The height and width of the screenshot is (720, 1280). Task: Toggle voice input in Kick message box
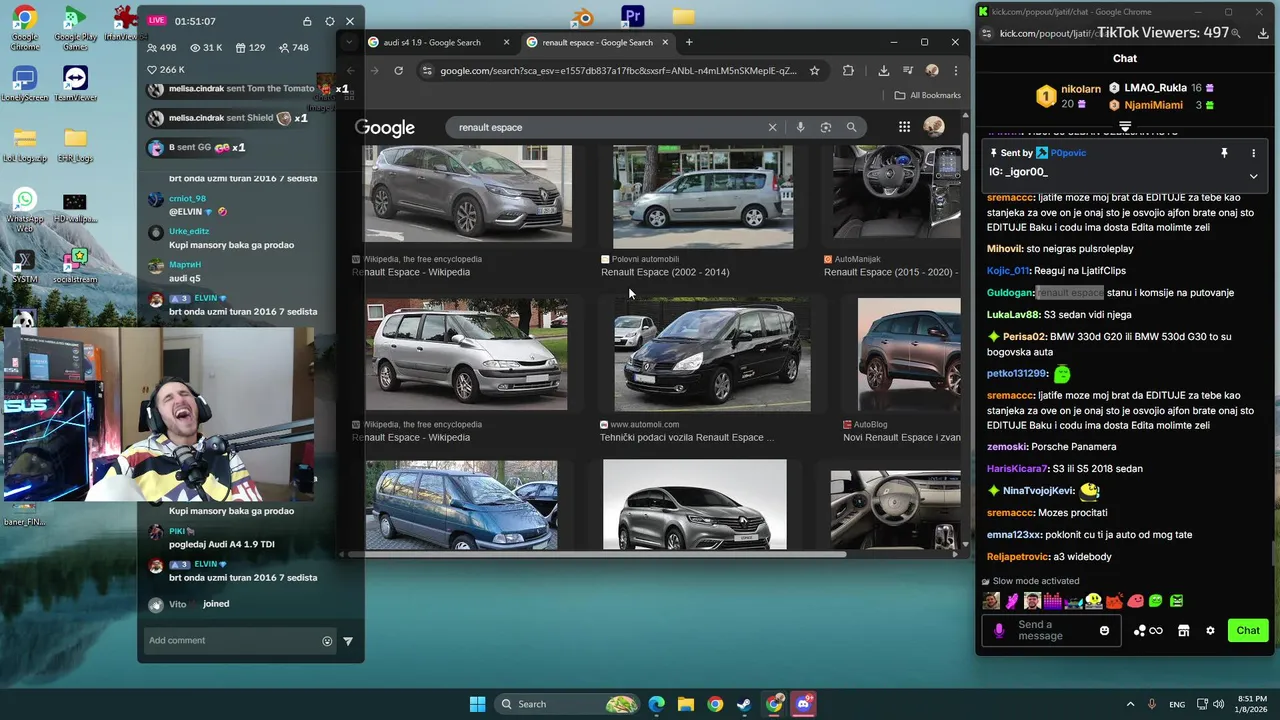pos(999,631)
